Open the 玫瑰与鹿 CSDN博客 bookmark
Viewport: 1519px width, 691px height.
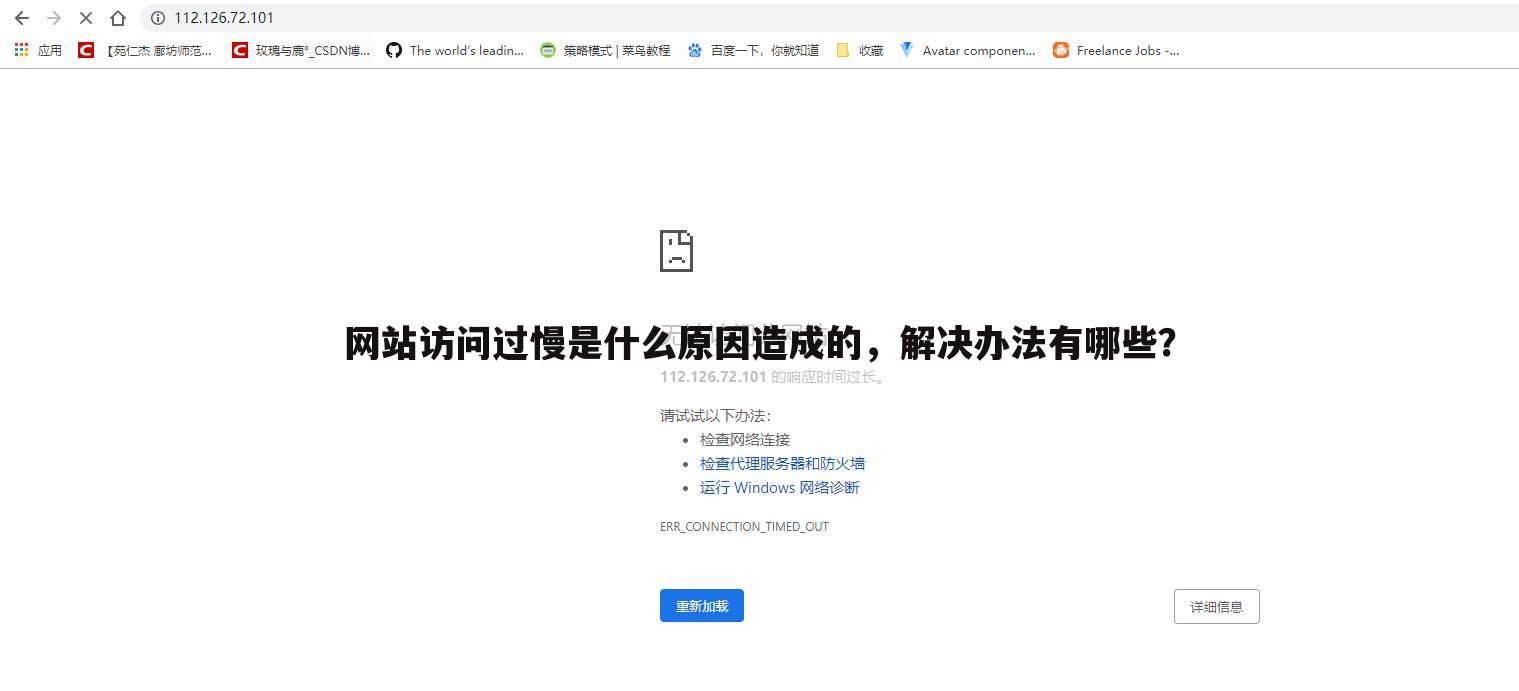[x=300, y=50]
